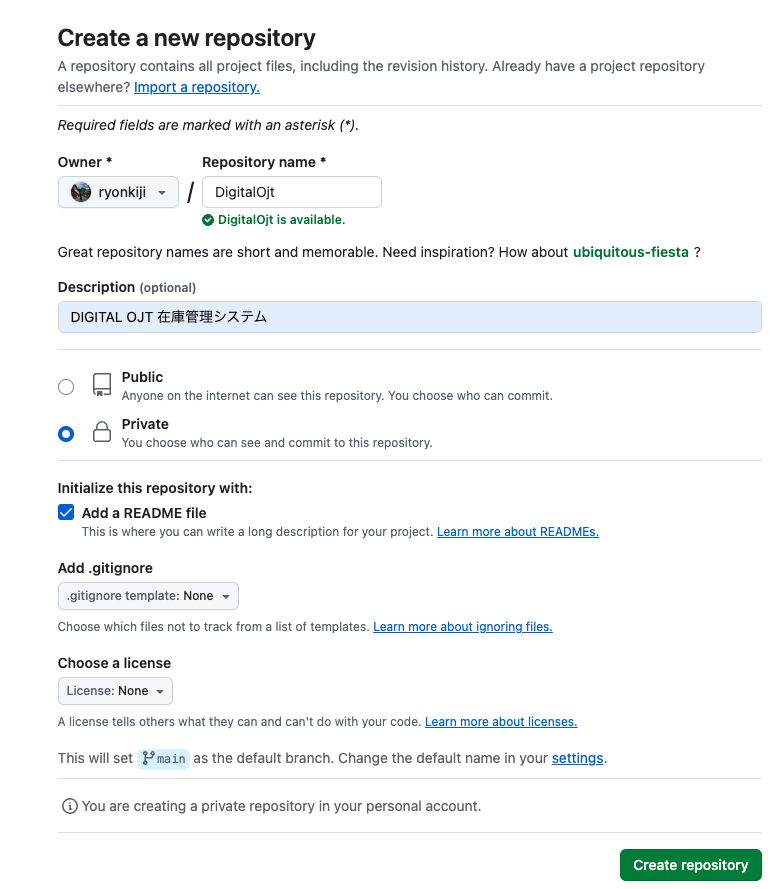
Task: Open the Import a repository link
Action: (197, 87)
